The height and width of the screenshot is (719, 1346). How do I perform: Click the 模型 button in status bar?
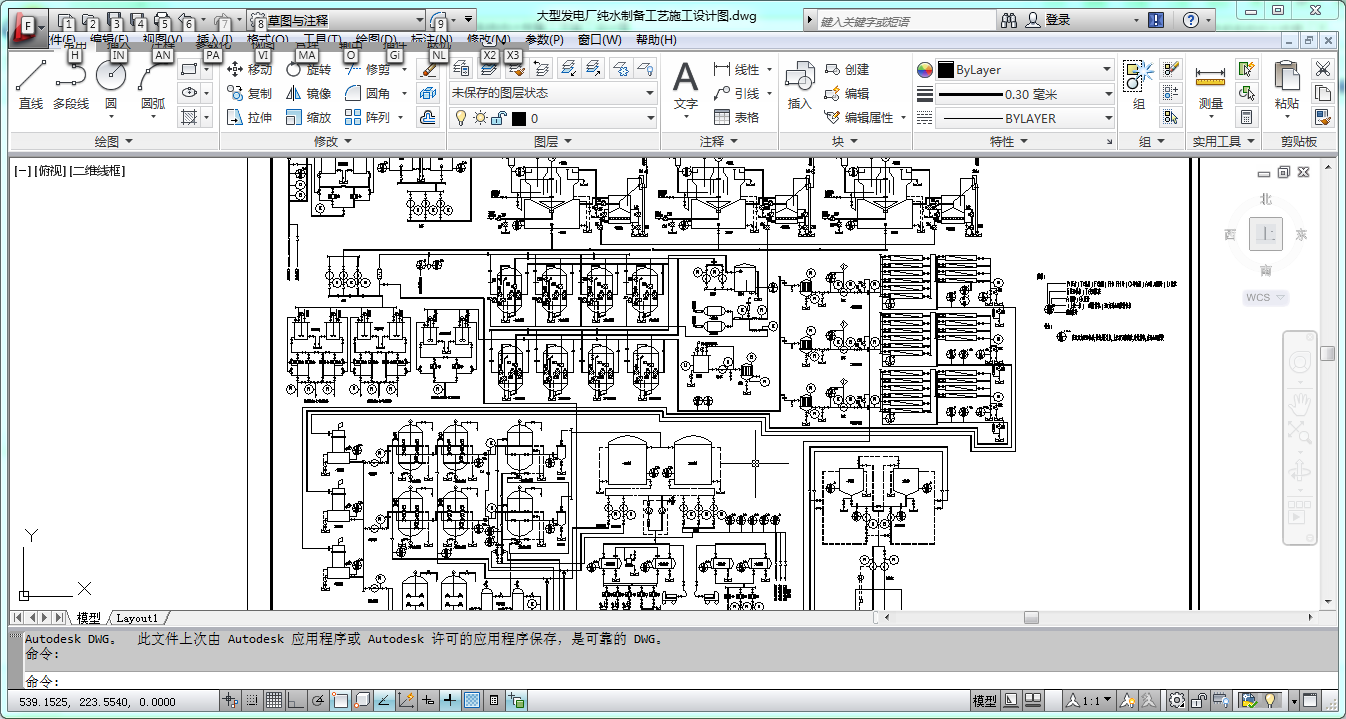click(985, 701)
